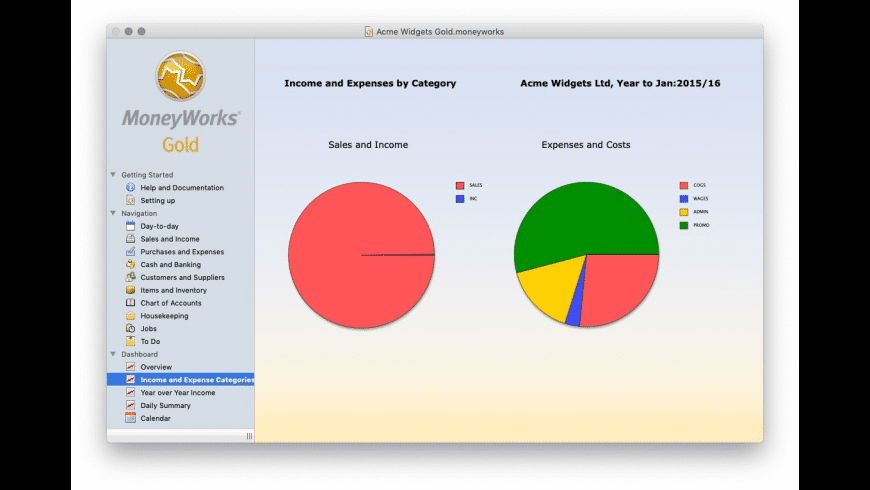Select Income and Expense Categories dashboard
The width and height of the screenshot is (870, 490).
(x=197, y=380)
